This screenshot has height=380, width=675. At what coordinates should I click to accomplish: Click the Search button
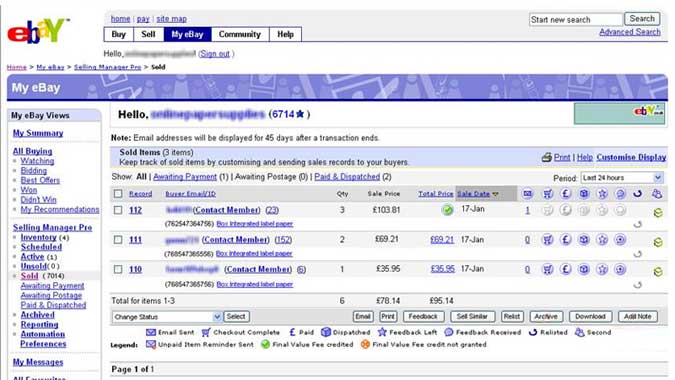(x=642, y=19)
